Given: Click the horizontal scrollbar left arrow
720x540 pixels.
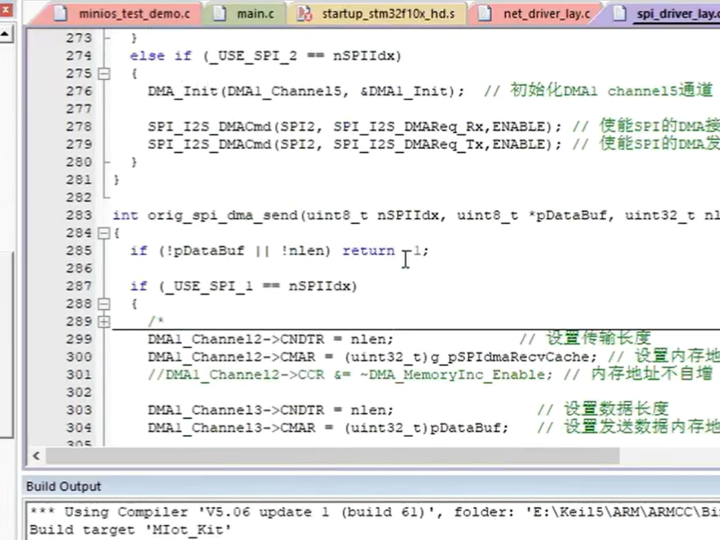Looking at the screenshot, I should point(37,456).
